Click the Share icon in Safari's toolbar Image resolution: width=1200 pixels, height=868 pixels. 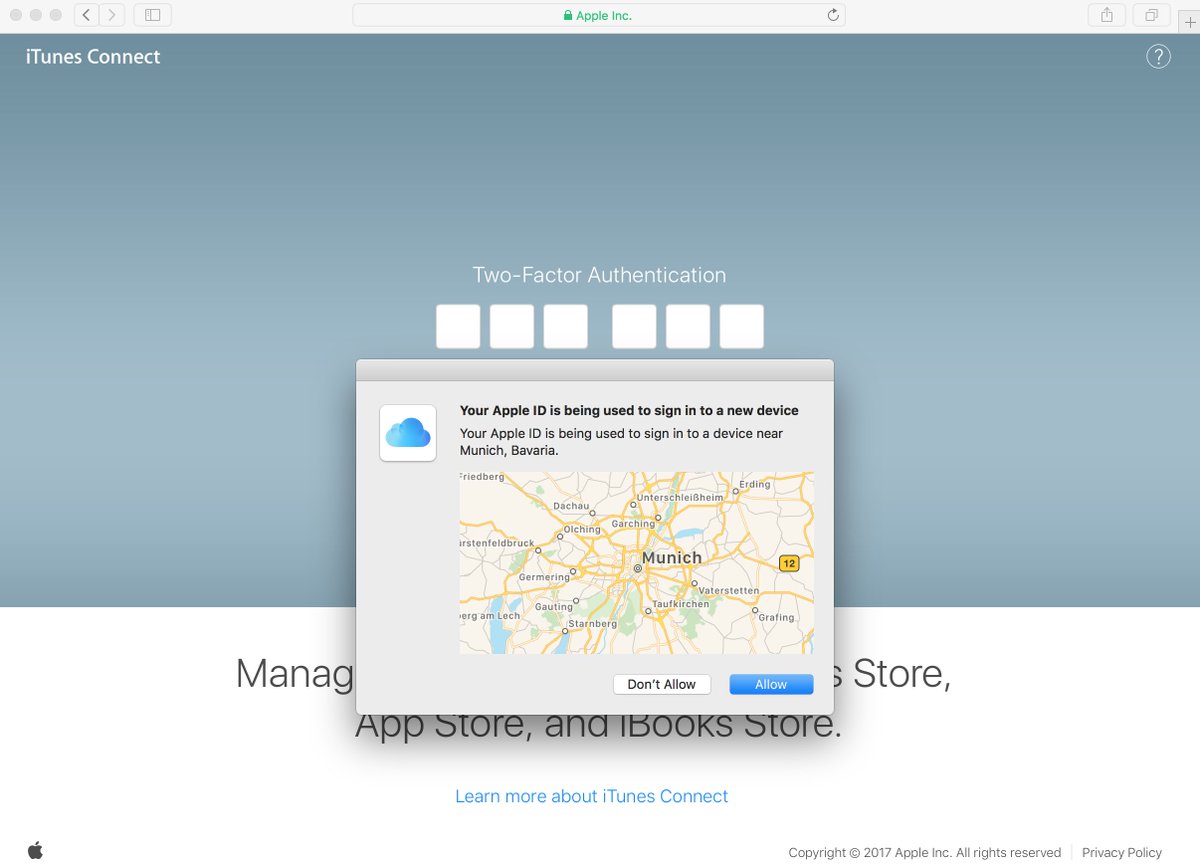(x=1106, y=15)
